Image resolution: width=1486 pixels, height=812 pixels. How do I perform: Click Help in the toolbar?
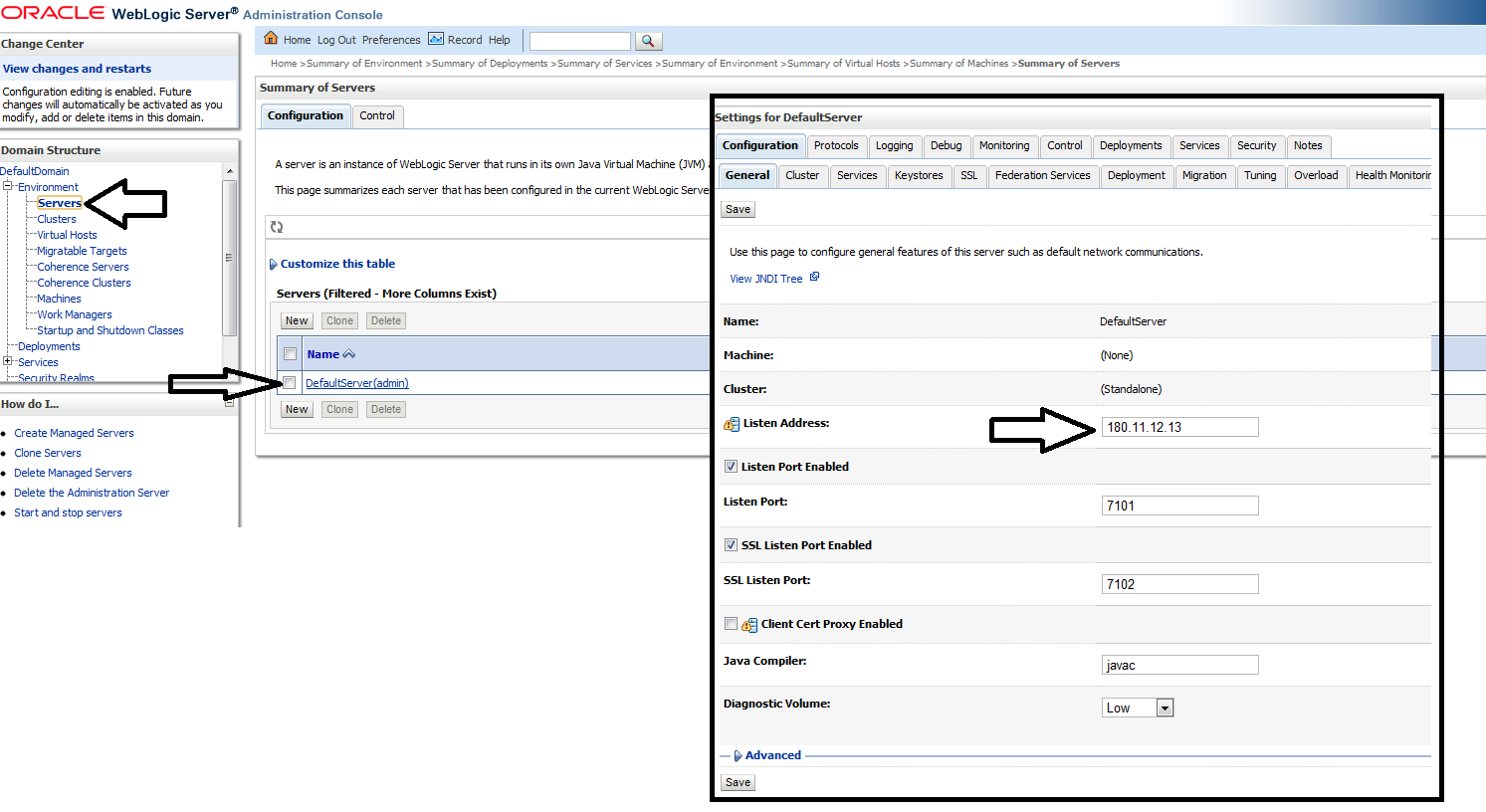(x=500, y=40)
